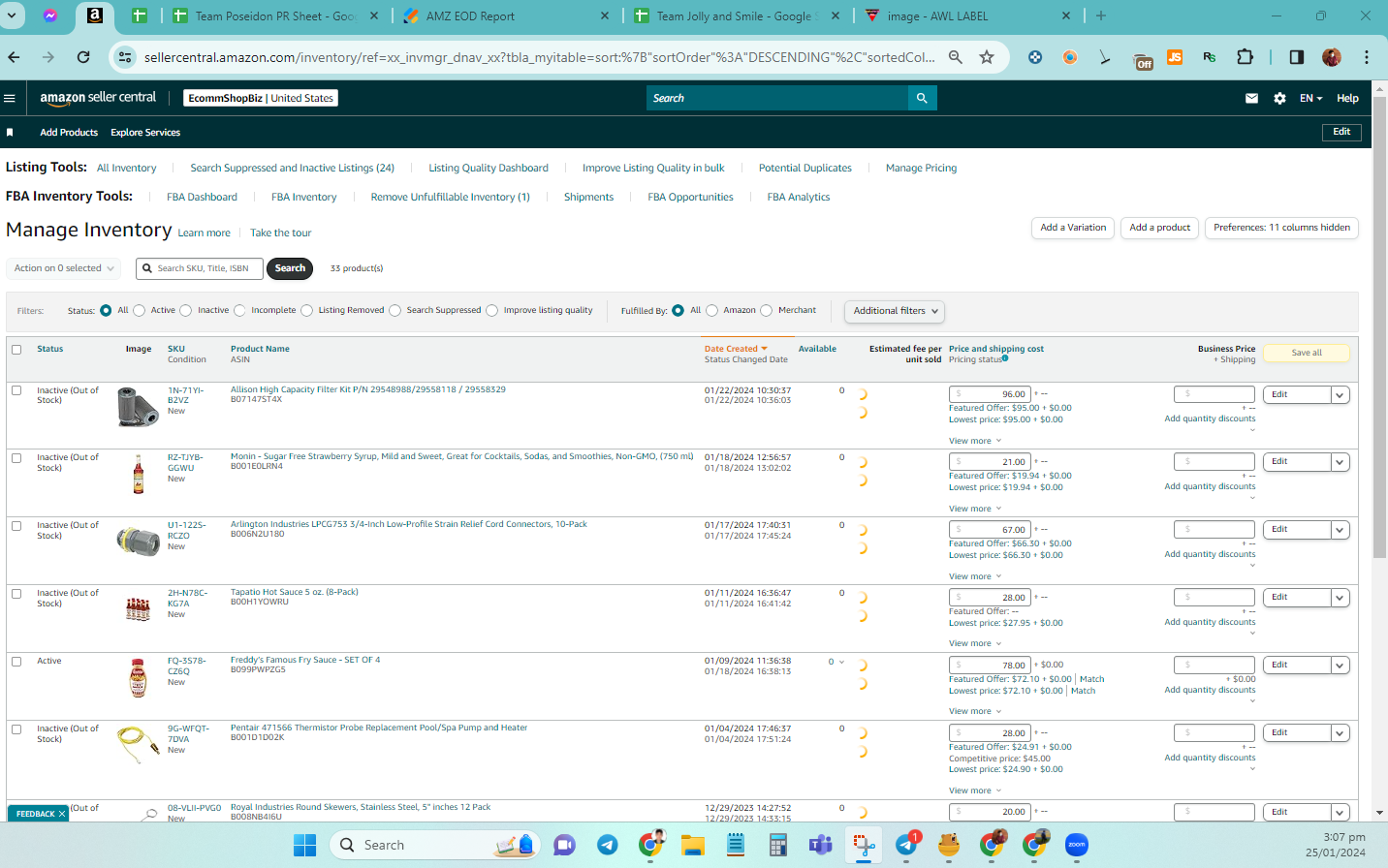
Task: Open Windows Start menu
Action: click(x=305, y=845)
